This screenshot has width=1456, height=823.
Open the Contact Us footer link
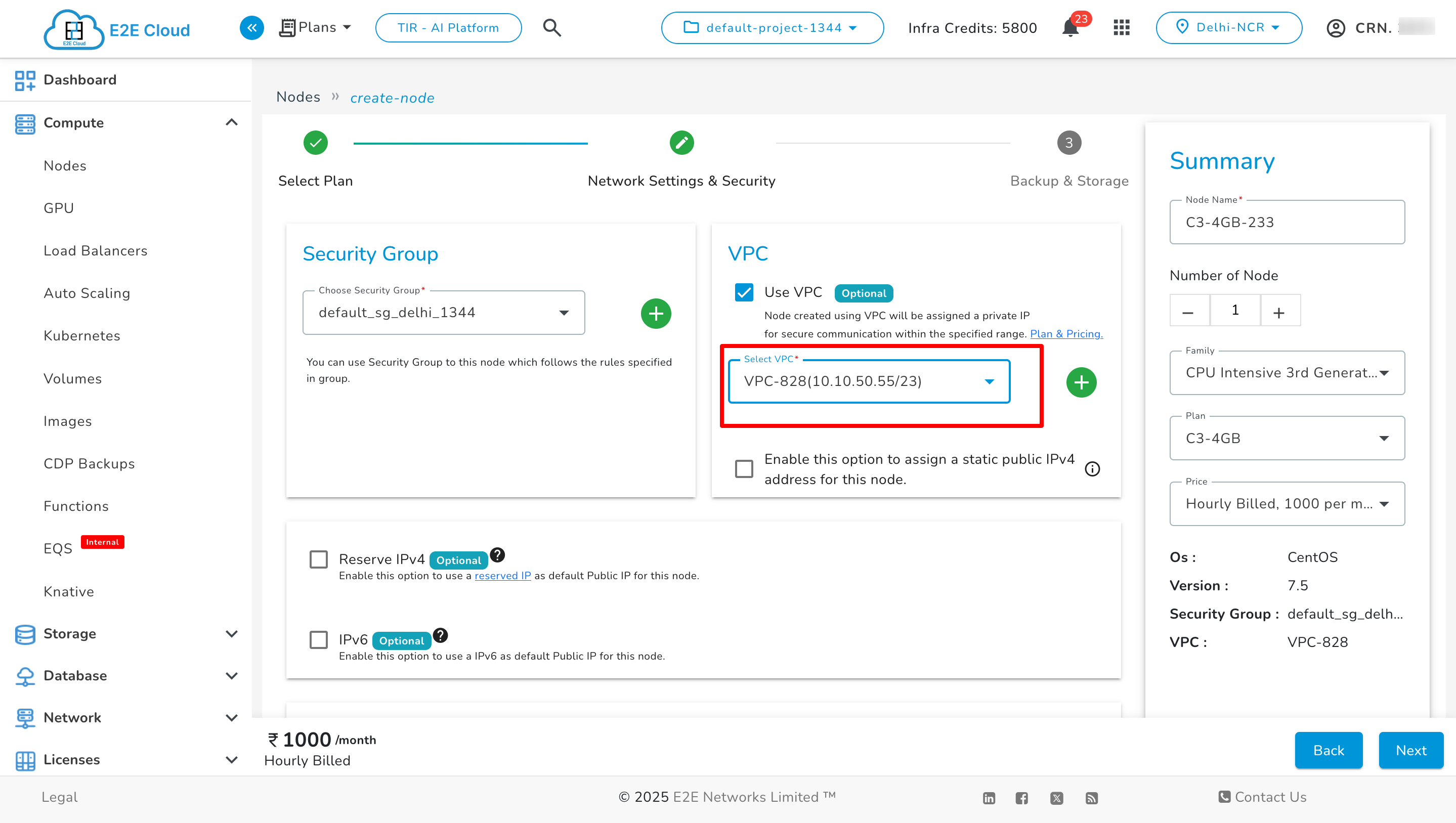coord(1262,797)
